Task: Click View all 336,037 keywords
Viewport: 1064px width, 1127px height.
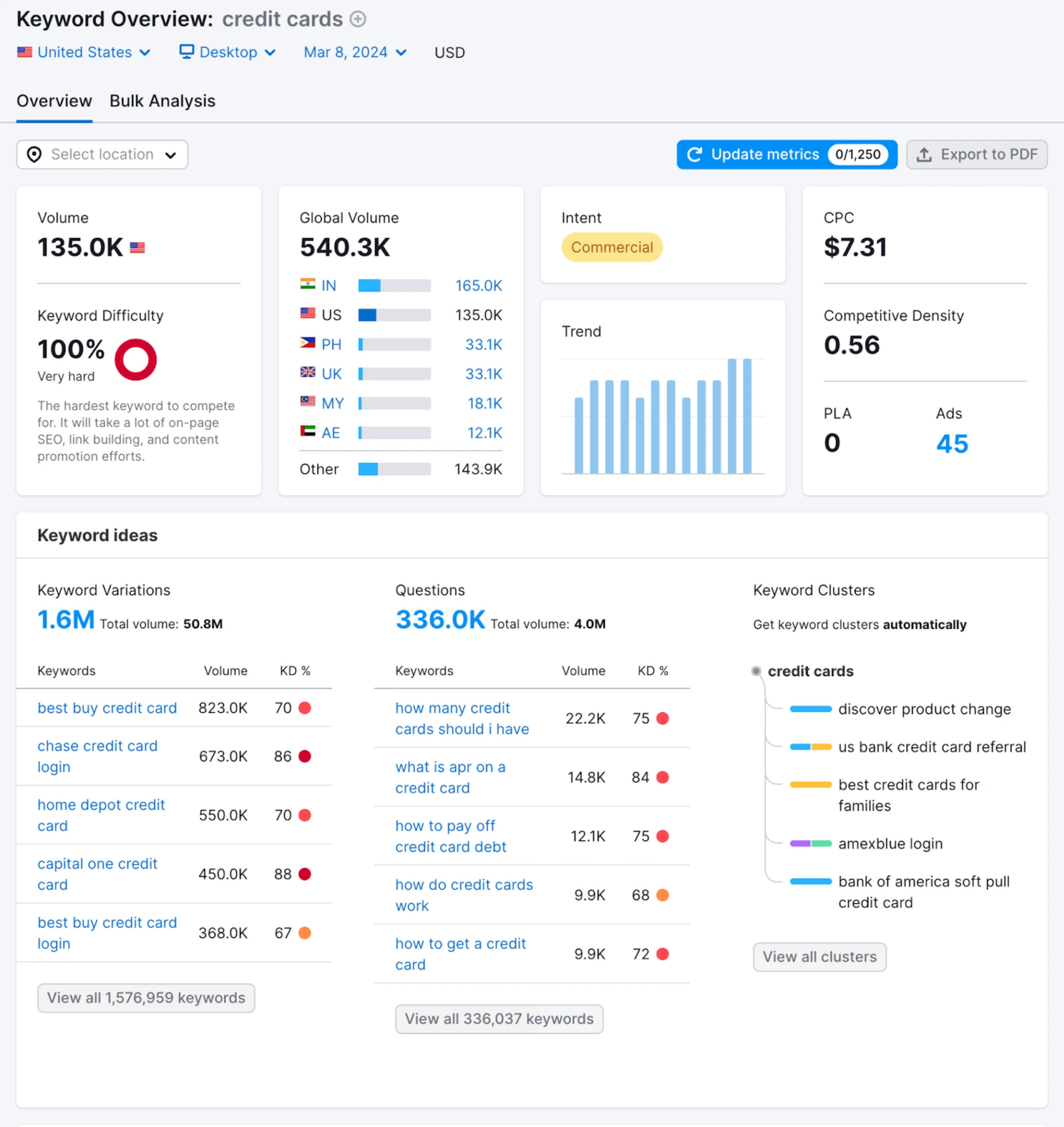Action: tap(499, 1019)
